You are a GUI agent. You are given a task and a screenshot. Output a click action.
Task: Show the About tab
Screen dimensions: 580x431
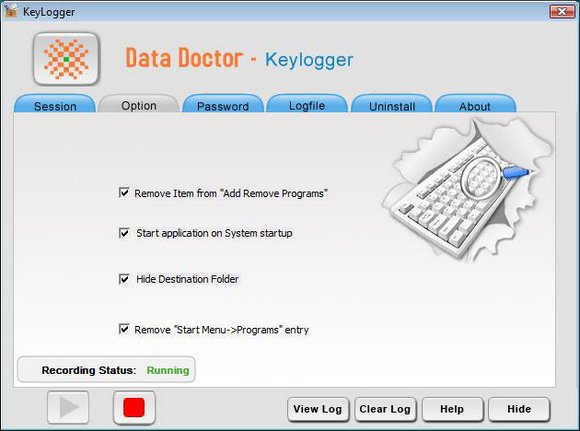click(x=475, y=104)
